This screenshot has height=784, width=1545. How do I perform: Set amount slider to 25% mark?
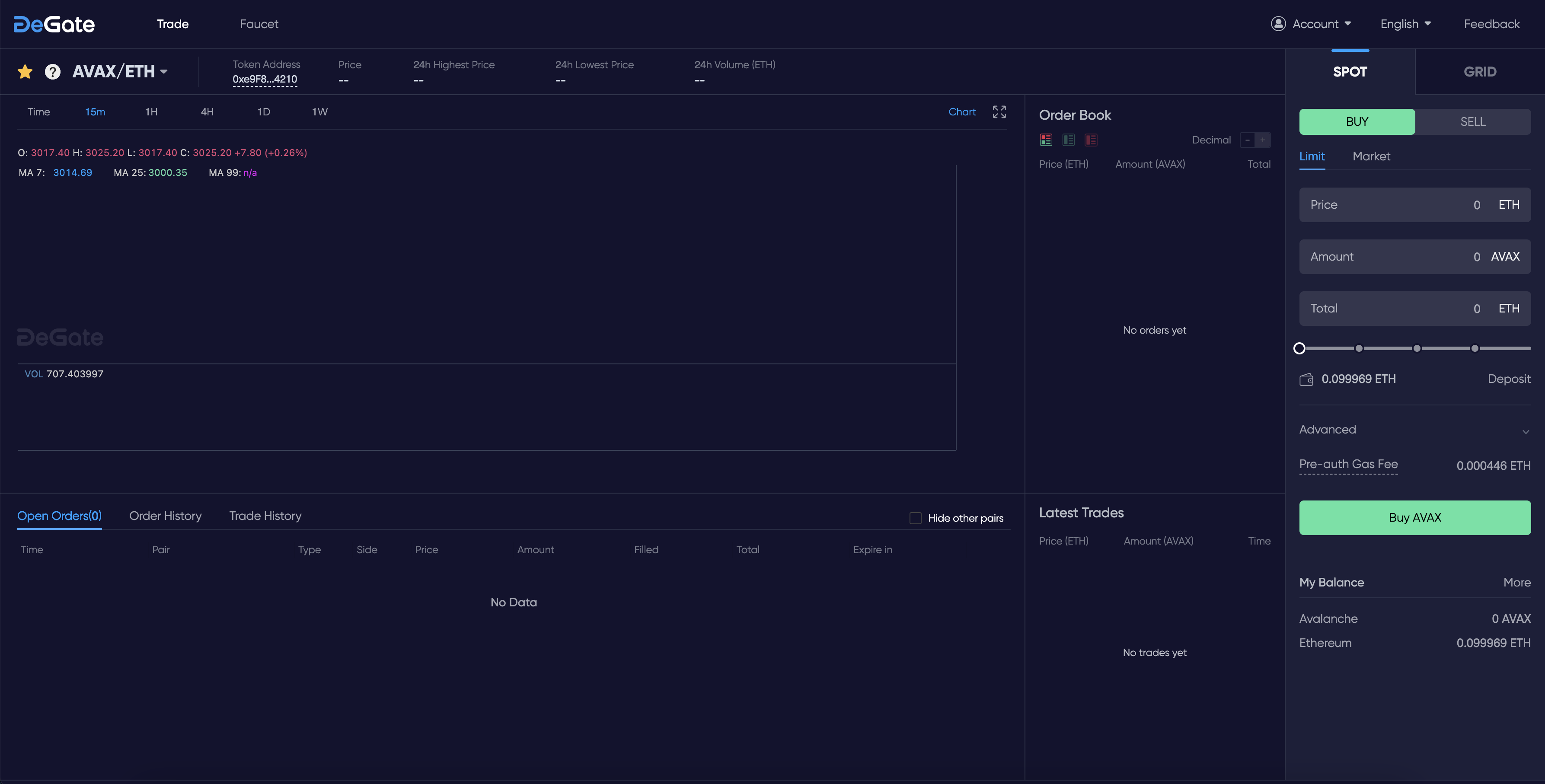tap(1359, 348)
